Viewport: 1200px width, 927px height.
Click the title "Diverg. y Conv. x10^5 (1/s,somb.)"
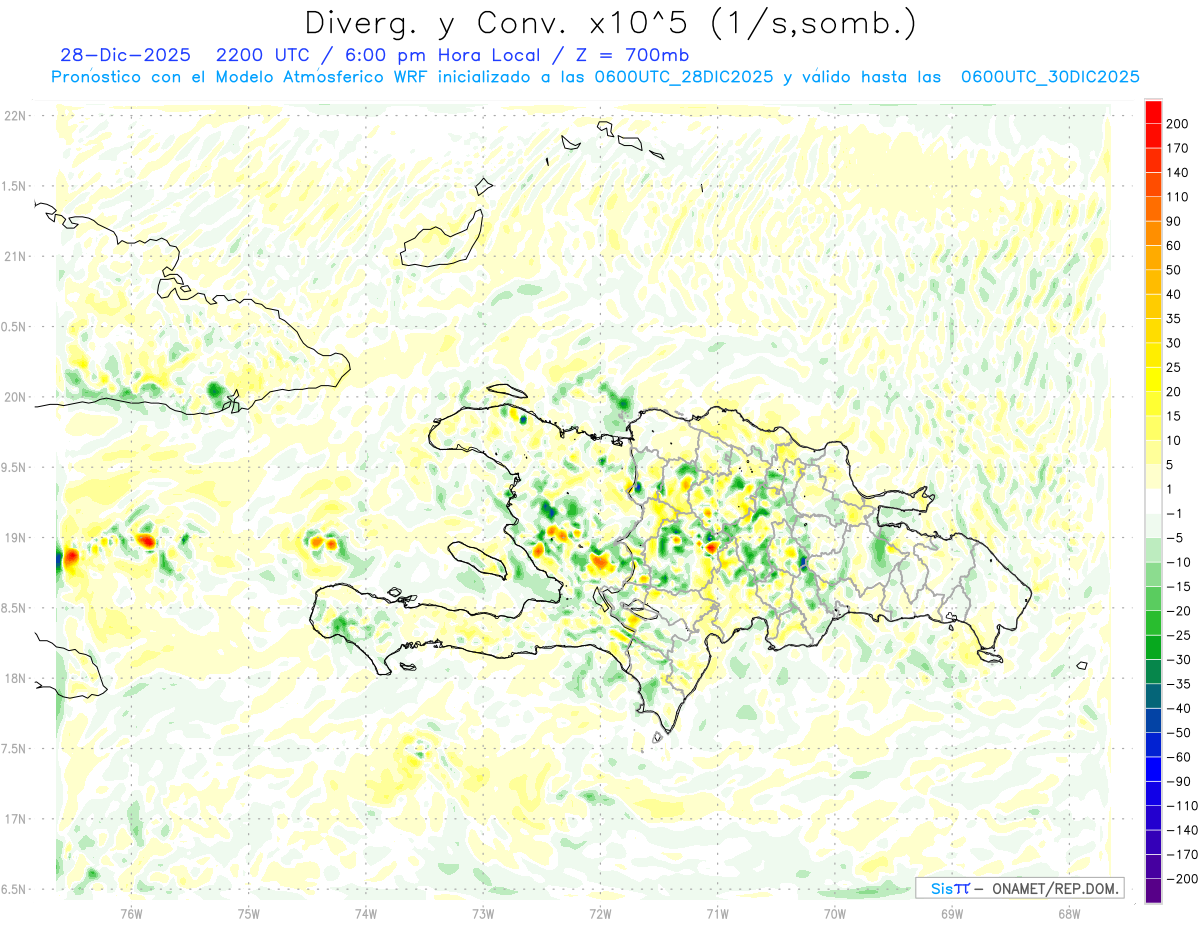611,23
